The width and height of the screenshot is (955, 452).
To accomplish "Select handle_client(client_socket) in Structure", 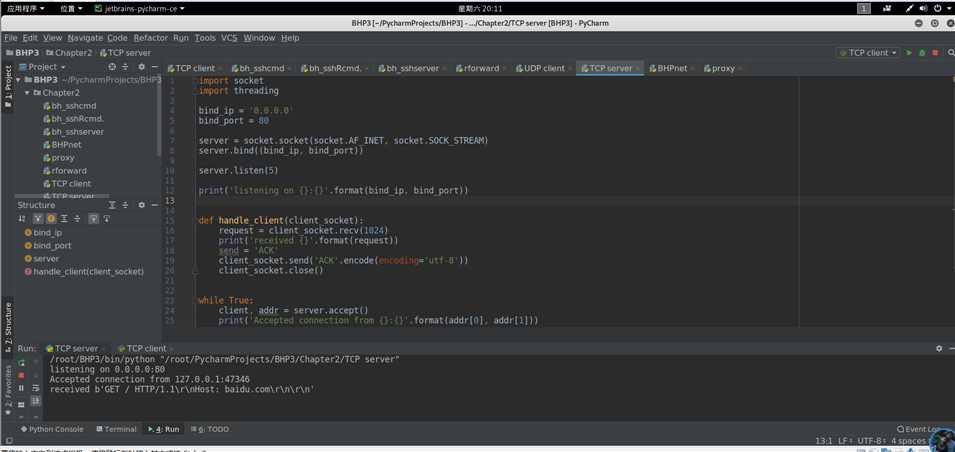I will click(x=84, y=272).
